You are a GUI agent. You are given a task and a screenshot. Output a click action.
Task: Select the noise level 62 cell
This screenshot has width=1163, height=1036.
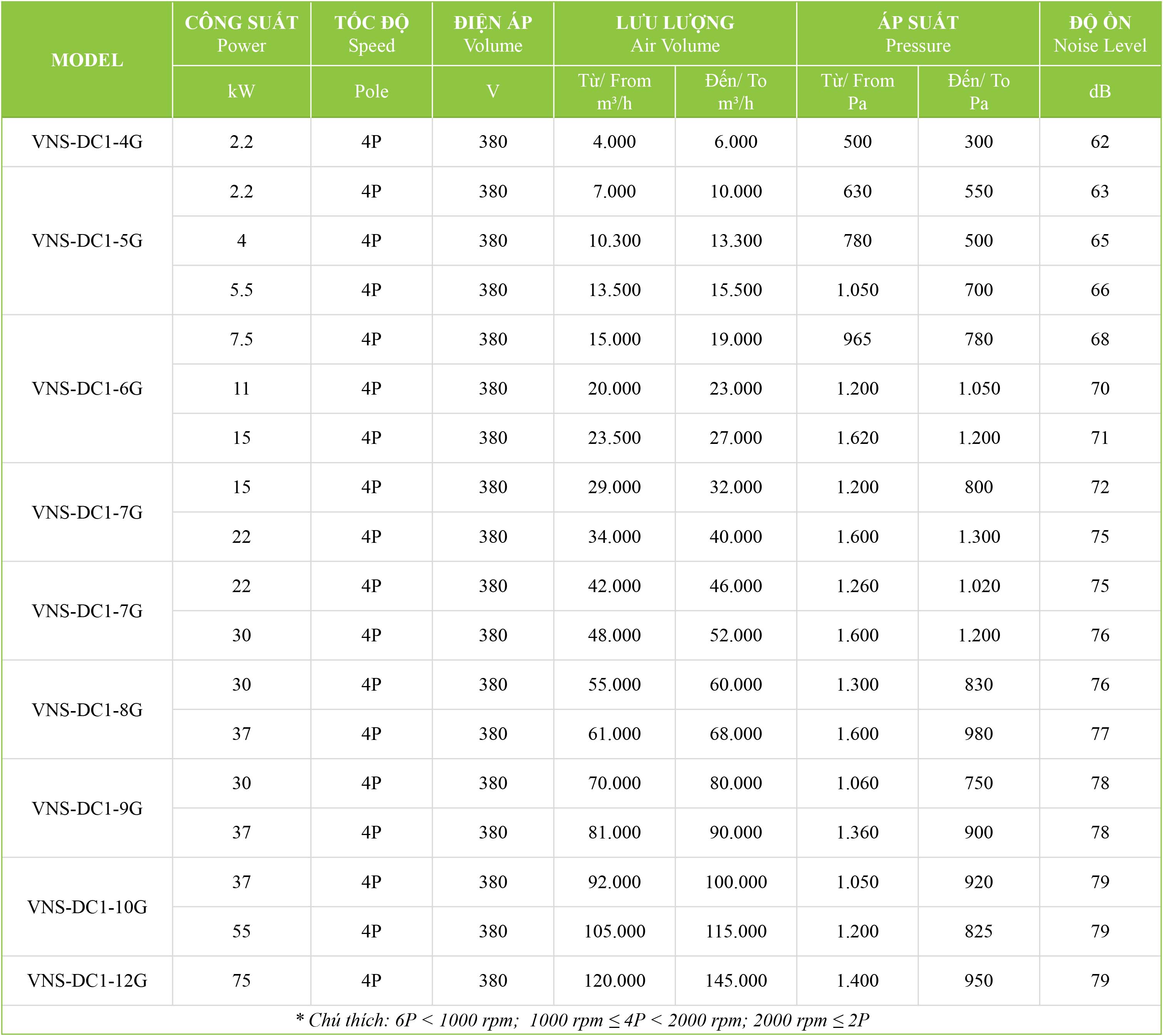pos(1100,142)
